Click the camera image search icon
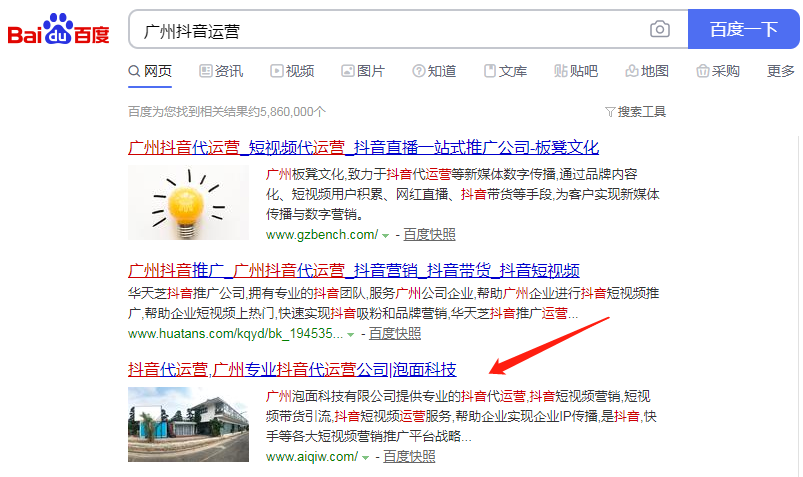The width and height of the screenshot is (803, 477). pyautogui.click(x=660, y=29)
